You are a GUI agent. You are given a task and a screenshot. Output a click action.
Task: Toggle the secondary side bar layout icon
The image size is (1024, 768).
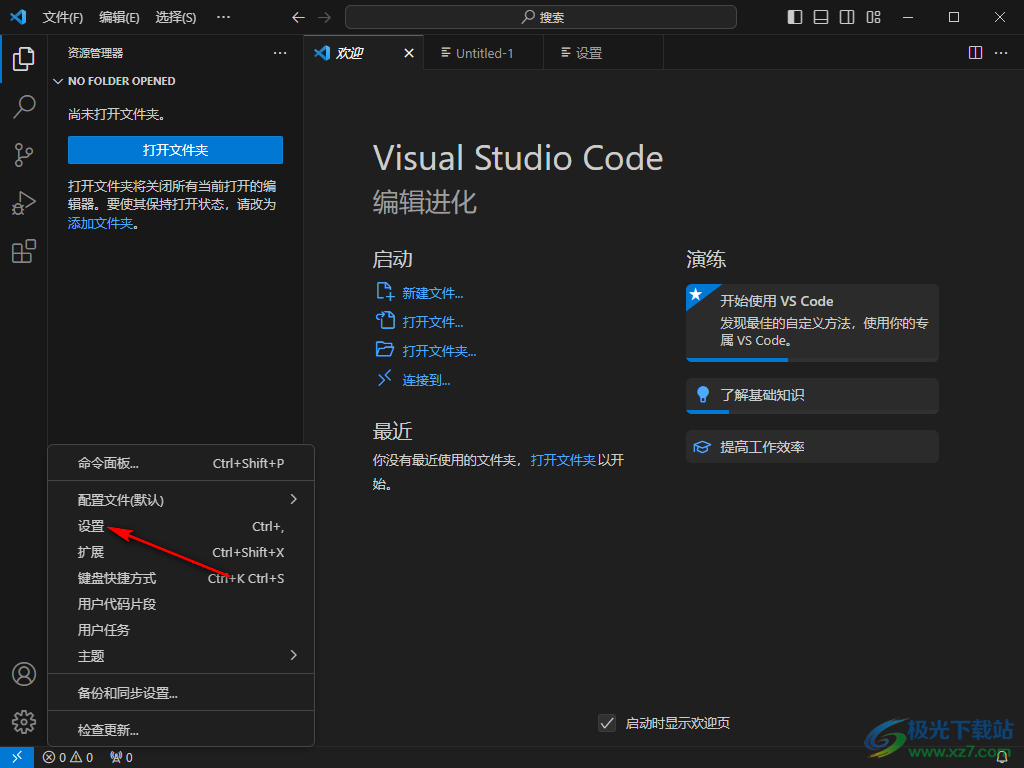(847, 18)
